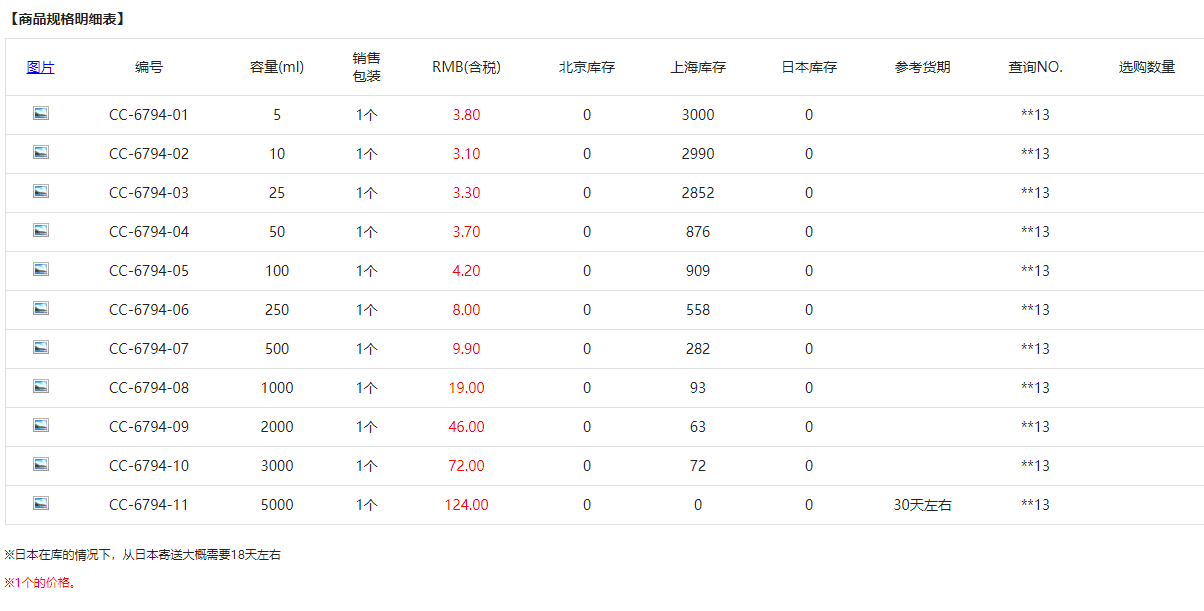The height and width of the screenshot is (611, 1204).
Task: Click the 图片 header link
Action: click(41, 68)
